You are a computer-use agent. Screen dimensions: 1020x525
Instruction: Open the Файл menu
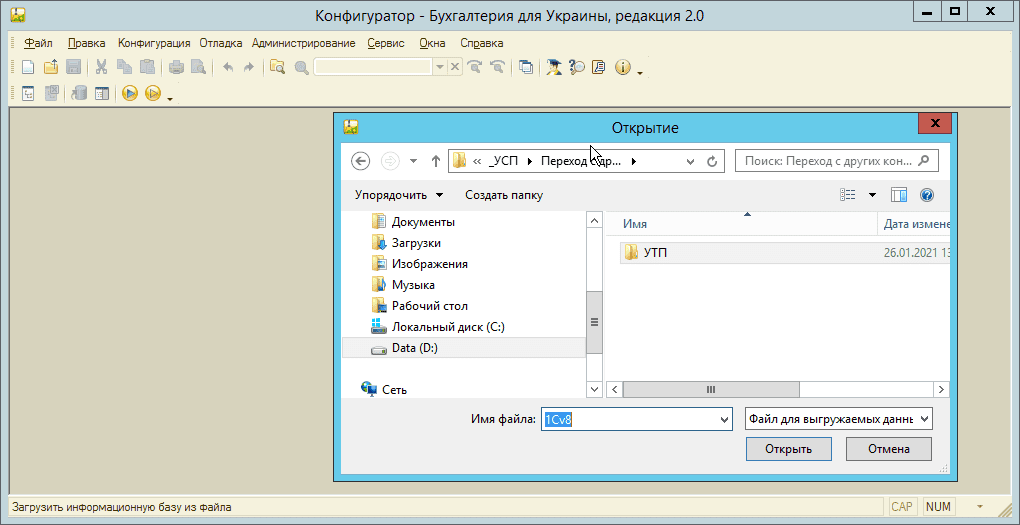coord(38,43)
